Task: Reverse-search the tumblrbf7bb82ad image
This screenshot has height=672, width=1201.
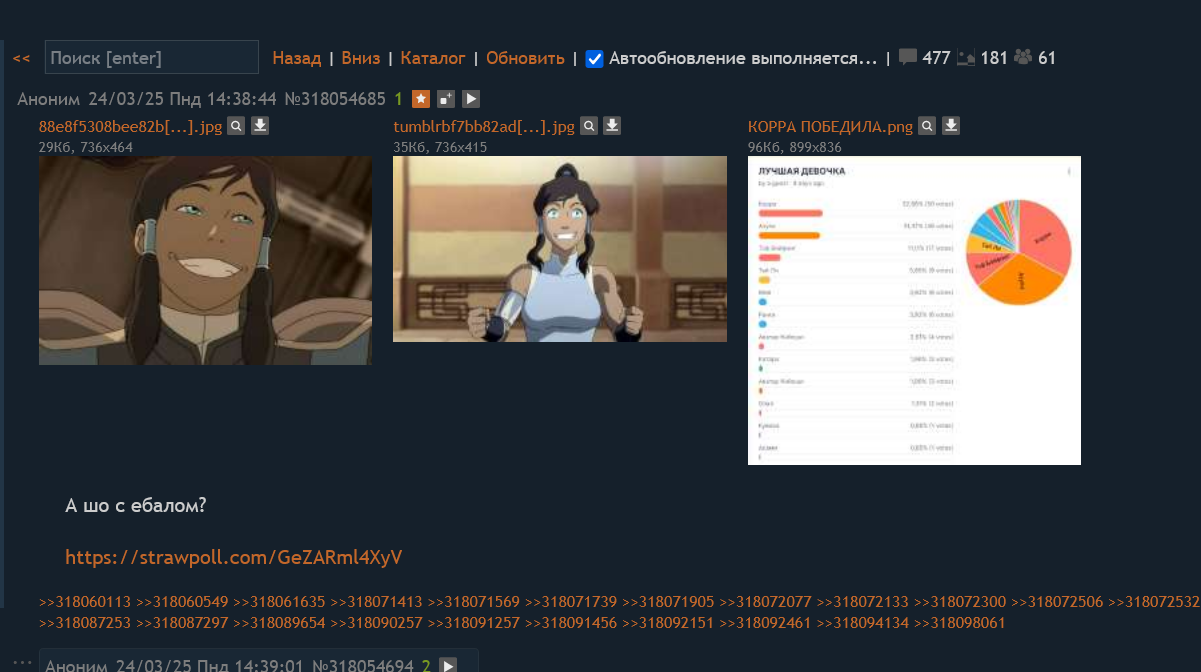Action: coord(589,126)
